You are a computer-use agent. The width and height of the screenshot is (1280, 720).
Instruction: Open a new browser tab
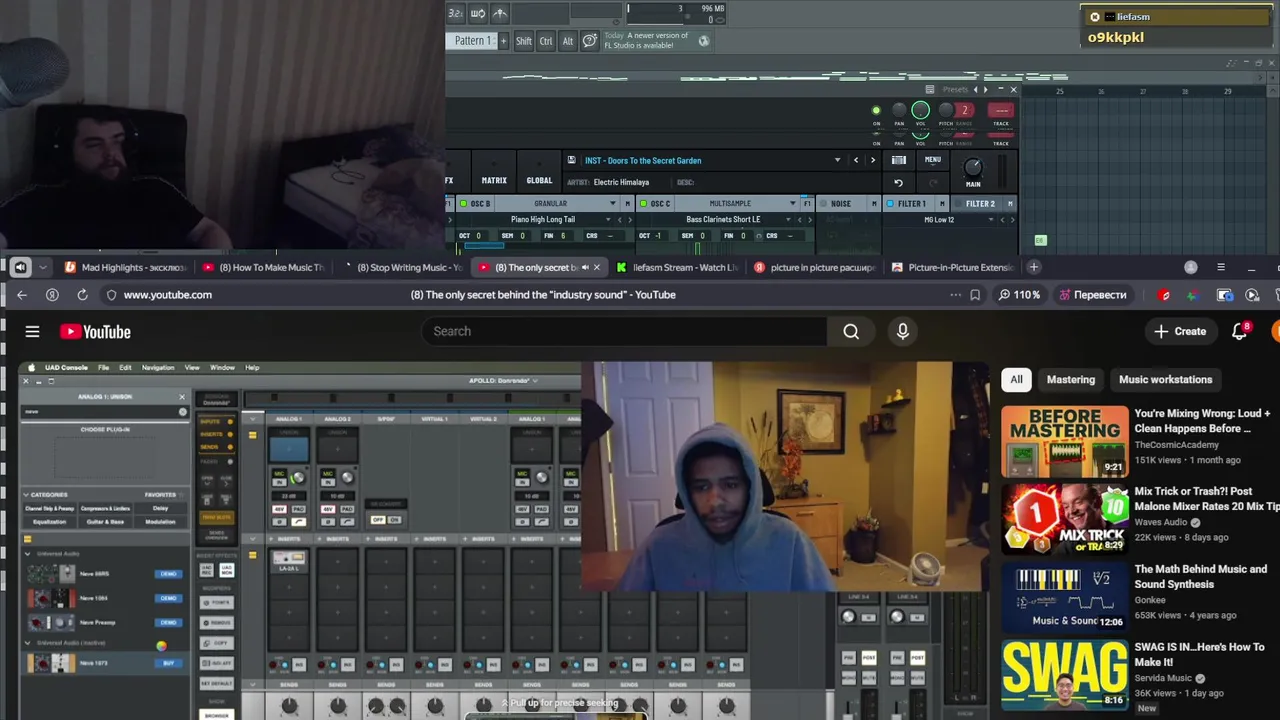[1035, 267]
